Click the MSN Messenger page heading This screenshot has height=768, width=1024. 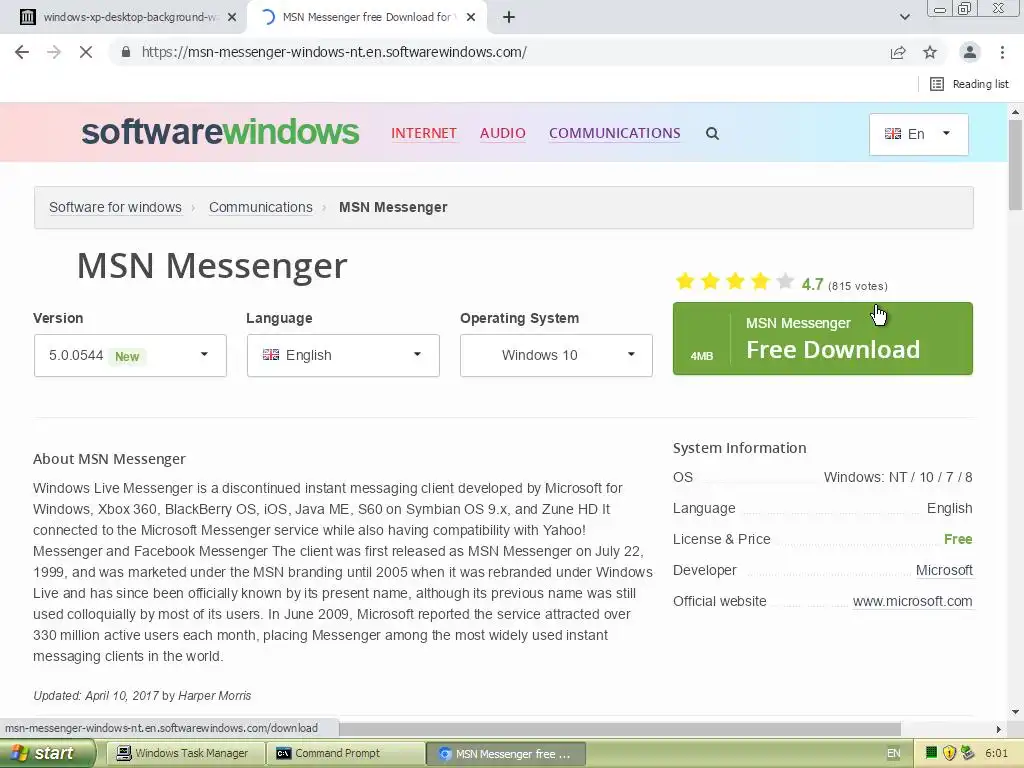coord(212,266)
